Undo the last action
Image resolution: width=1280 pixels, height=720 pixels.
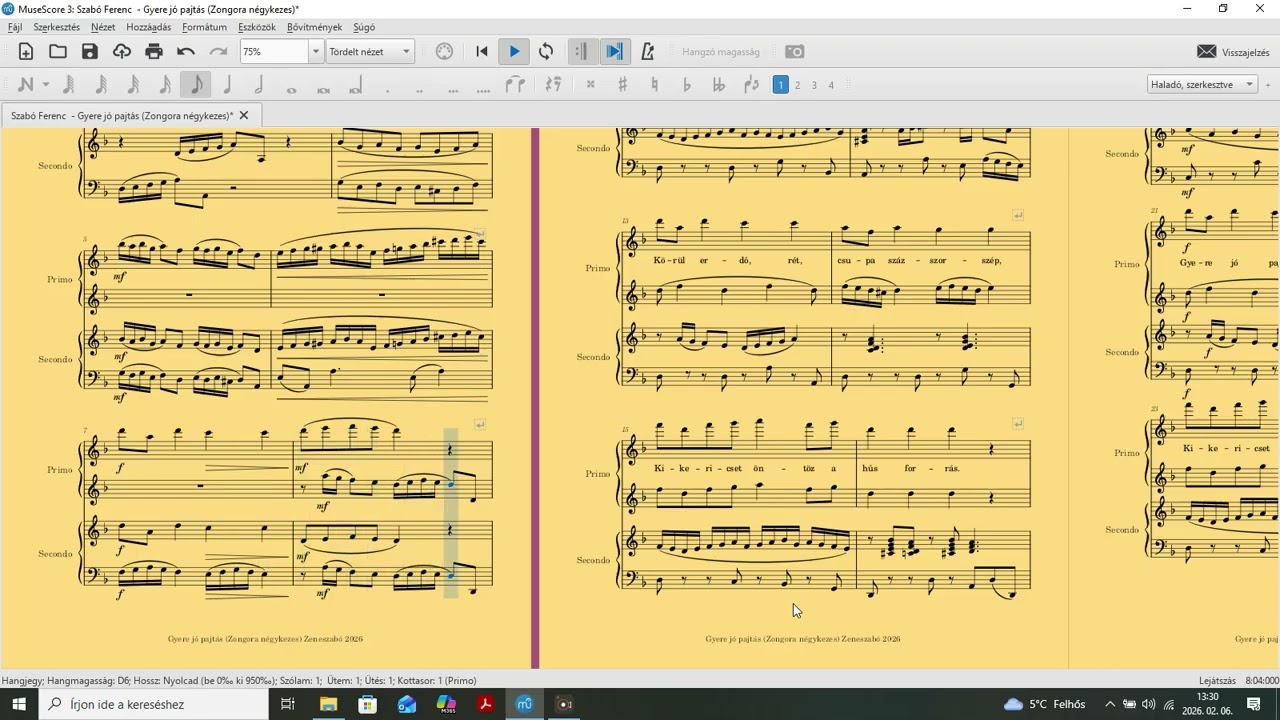click(186, 52)
